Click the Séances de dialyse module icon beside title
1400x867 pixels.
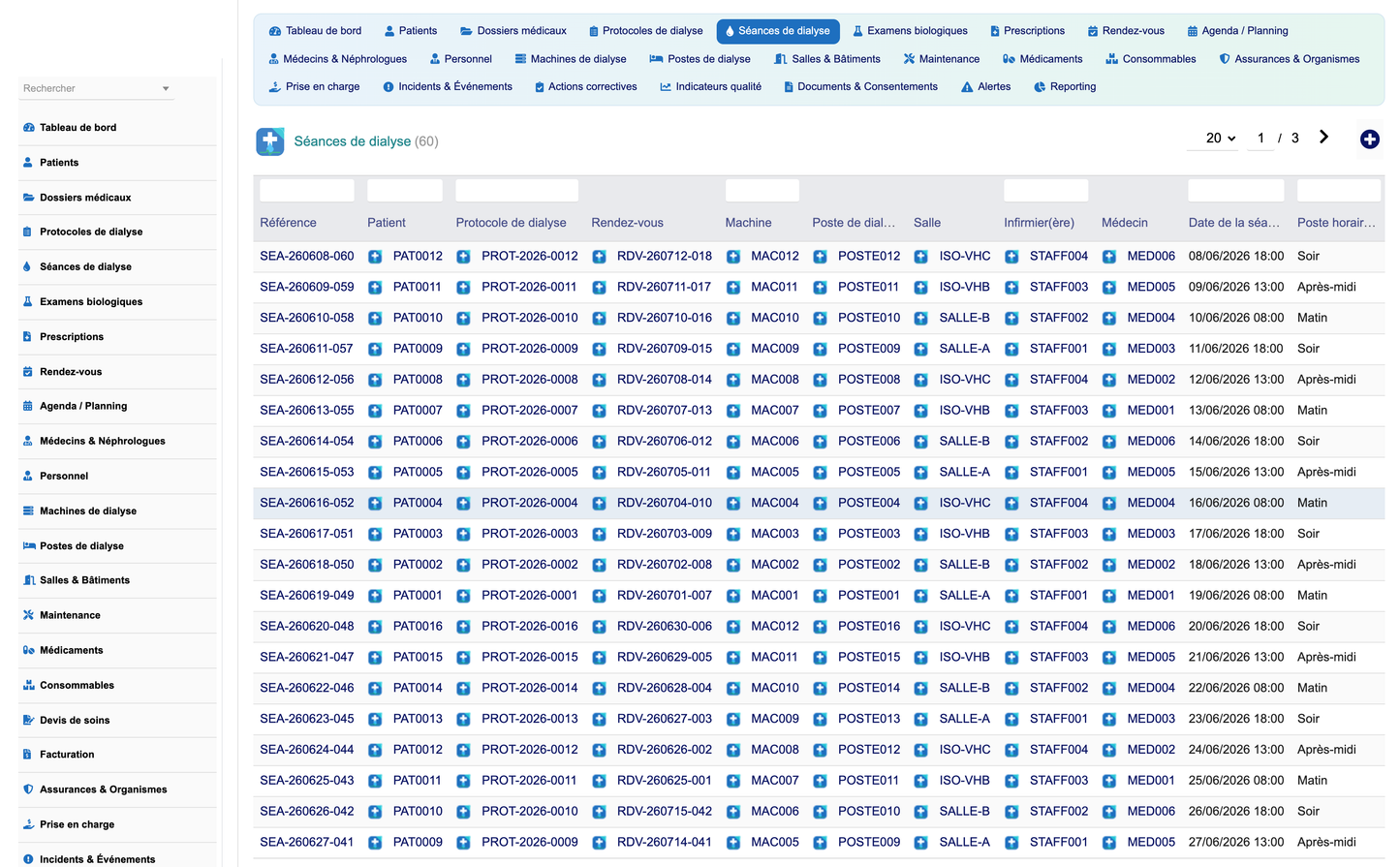pyautogui.click(x=270, y=141)
